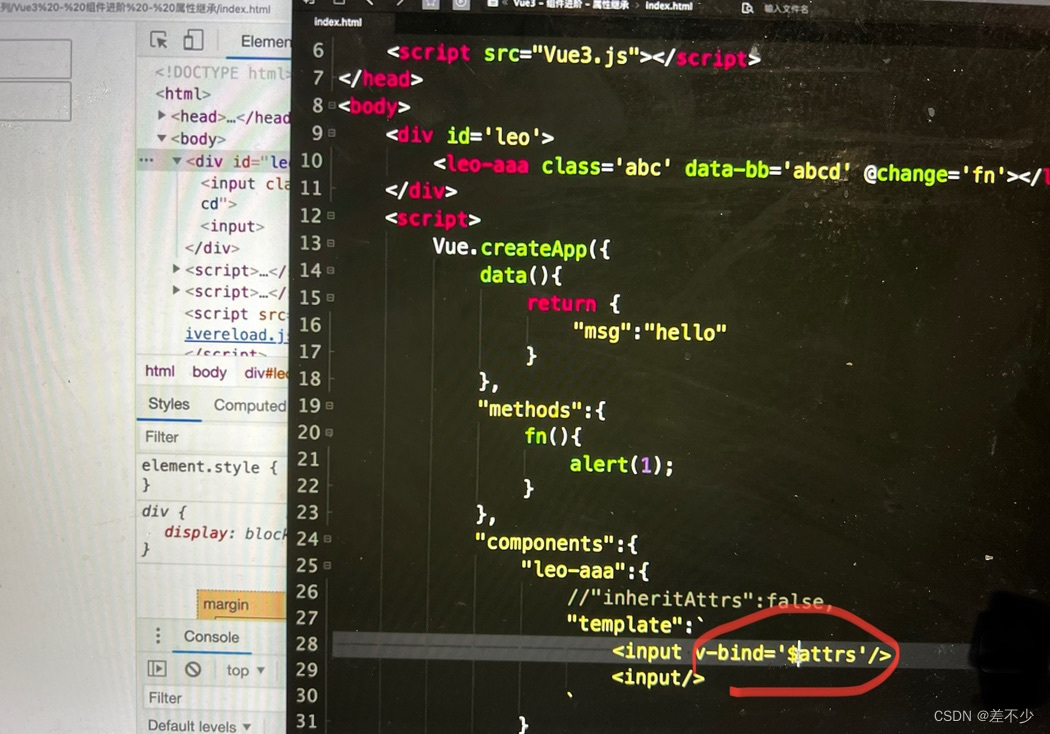Click the div#leo breadcrumb in DevTools

[x=266, y=372]
